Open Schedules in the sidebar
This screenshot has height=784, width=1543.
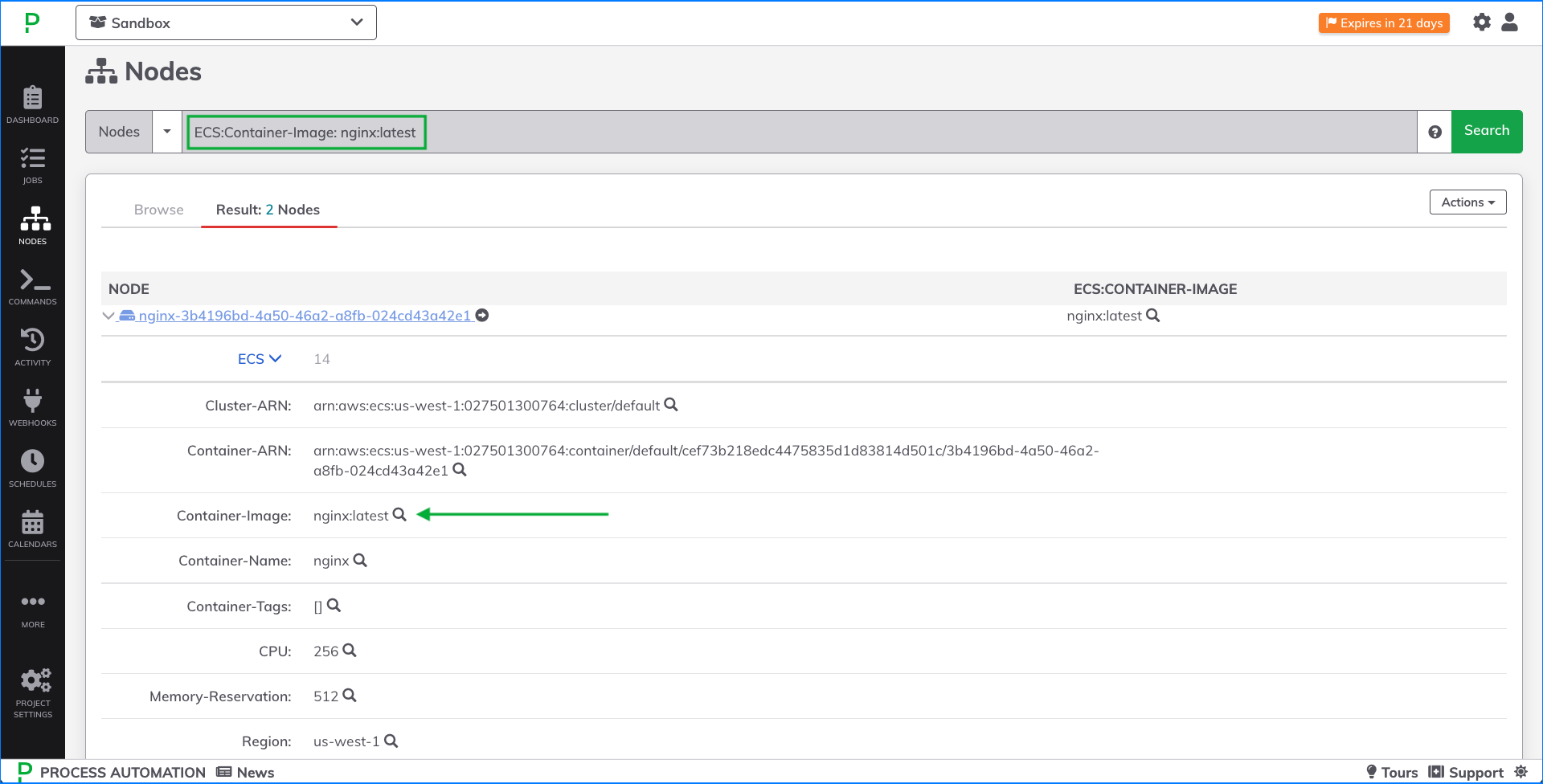32,468
